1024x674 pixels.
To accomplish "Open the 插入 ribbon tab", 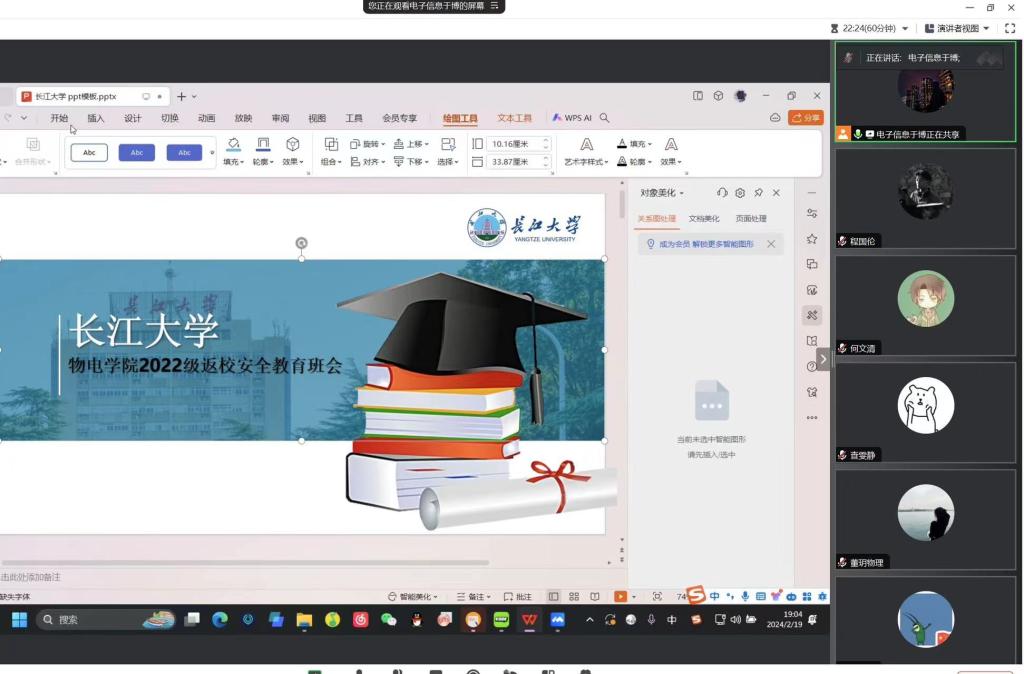I will point(95,118).
